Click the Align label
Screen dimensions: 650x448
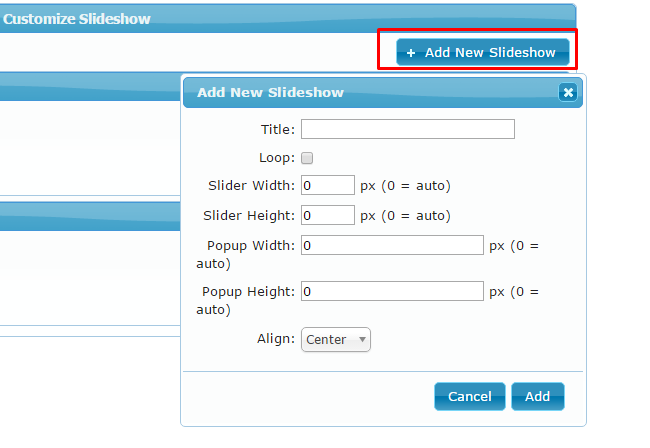coord(276,340)
